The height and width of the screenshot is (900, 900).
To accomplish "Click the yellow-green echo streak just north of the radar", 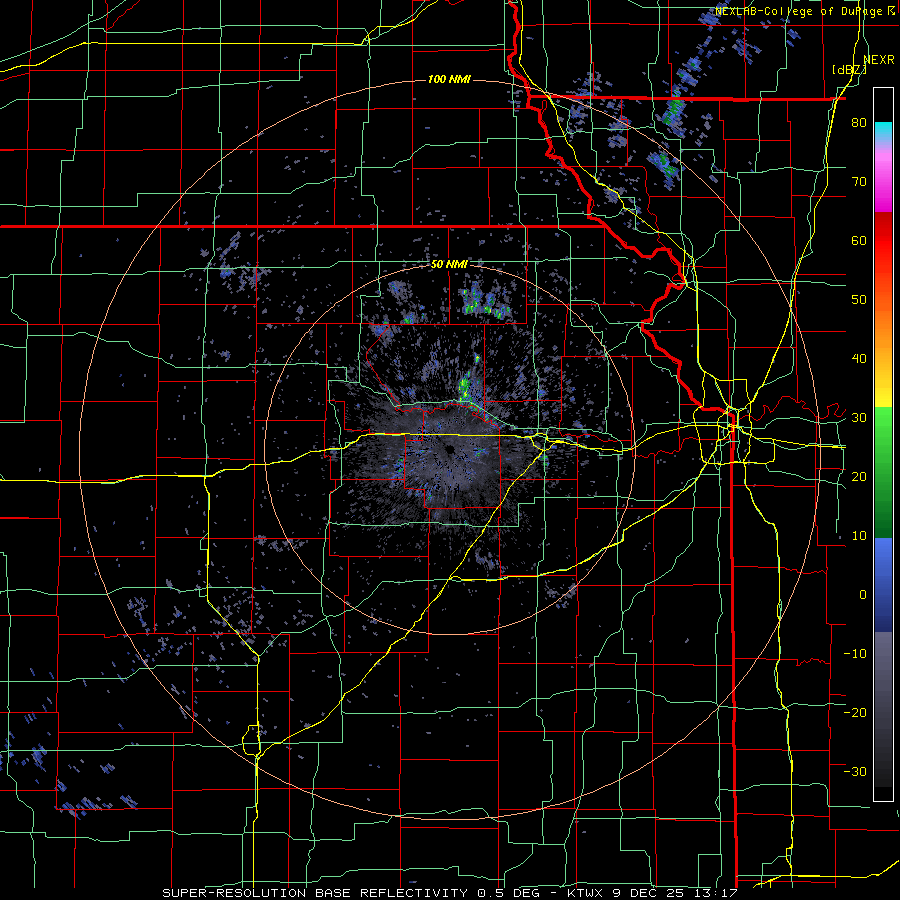I will 466,386.
